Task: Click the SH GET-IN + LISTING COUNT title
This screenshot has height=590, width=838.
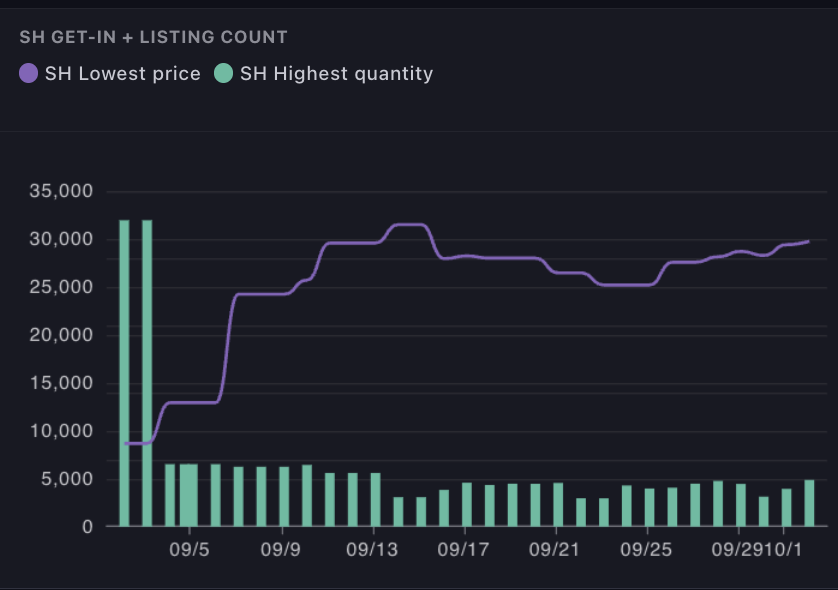Action: point(153,37)
